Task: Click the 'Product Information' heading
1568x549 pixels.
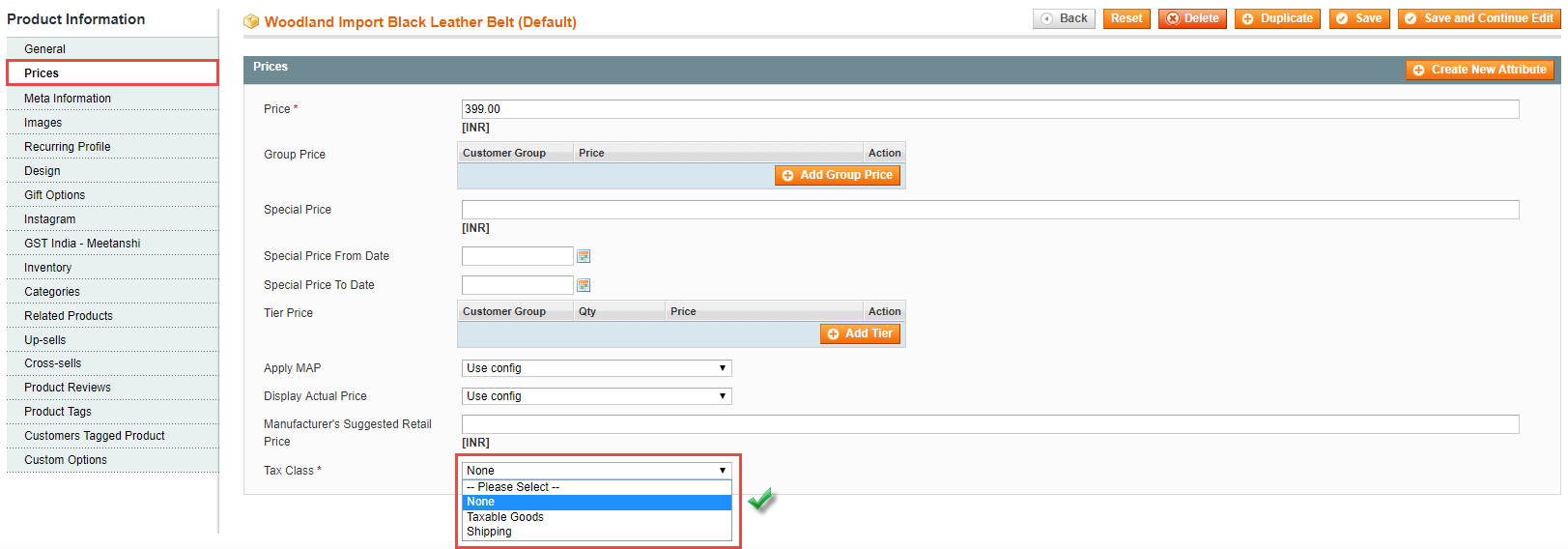Action: pos(76,19)
